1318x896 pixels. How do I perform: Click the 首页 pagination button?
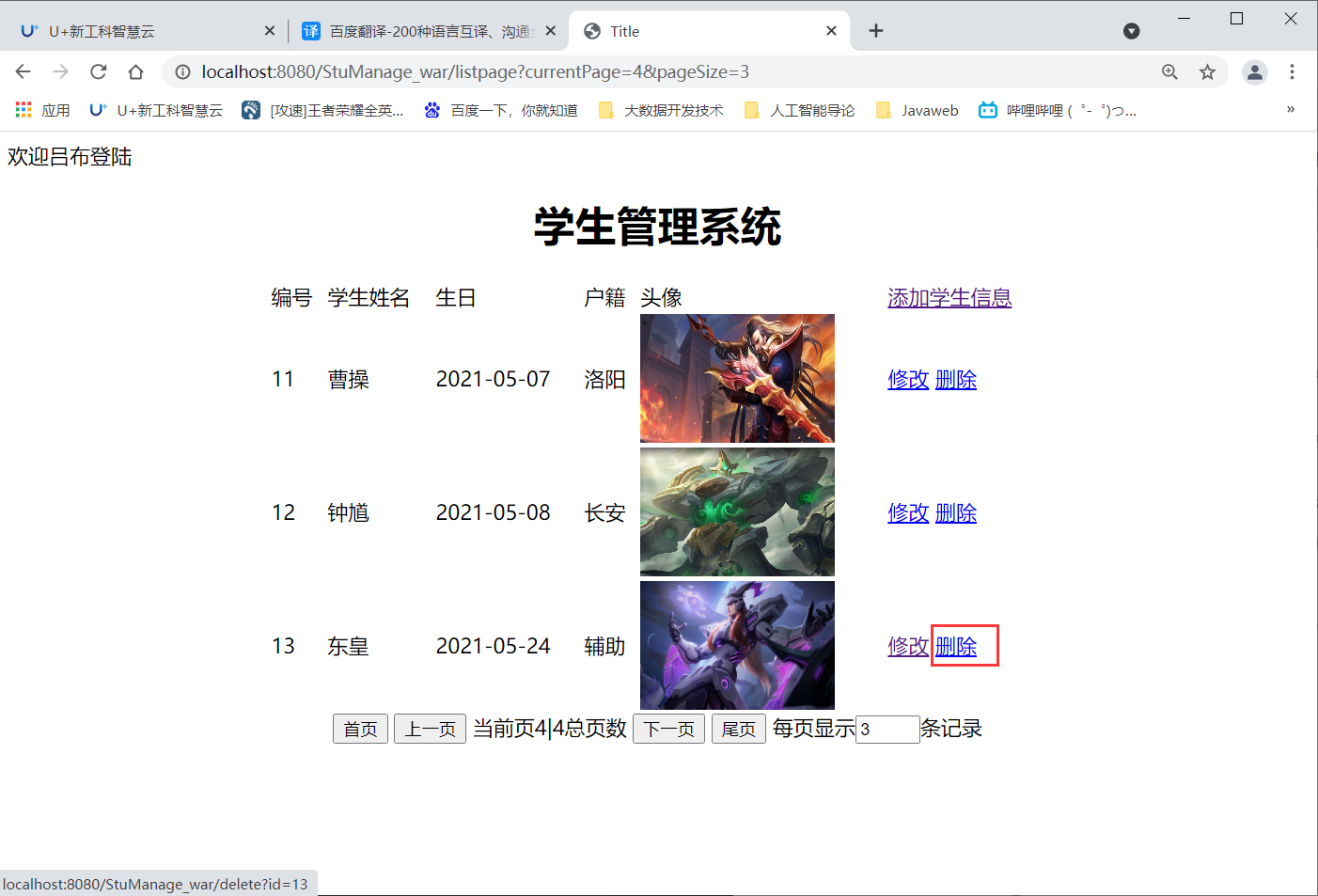(x=360, y=729)
